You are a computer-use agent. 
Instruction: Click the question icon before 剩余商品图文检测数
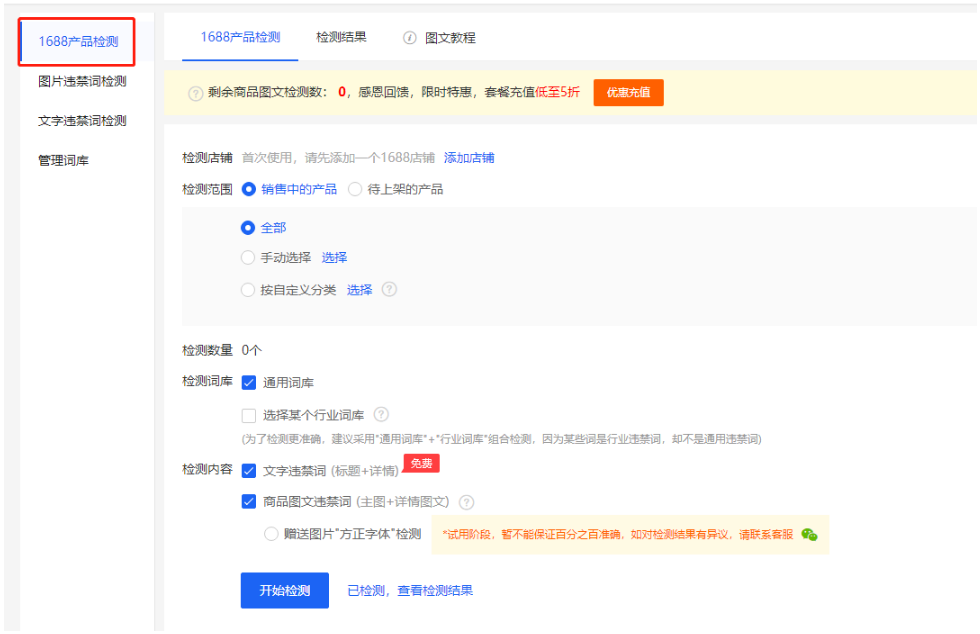point(196,93)
